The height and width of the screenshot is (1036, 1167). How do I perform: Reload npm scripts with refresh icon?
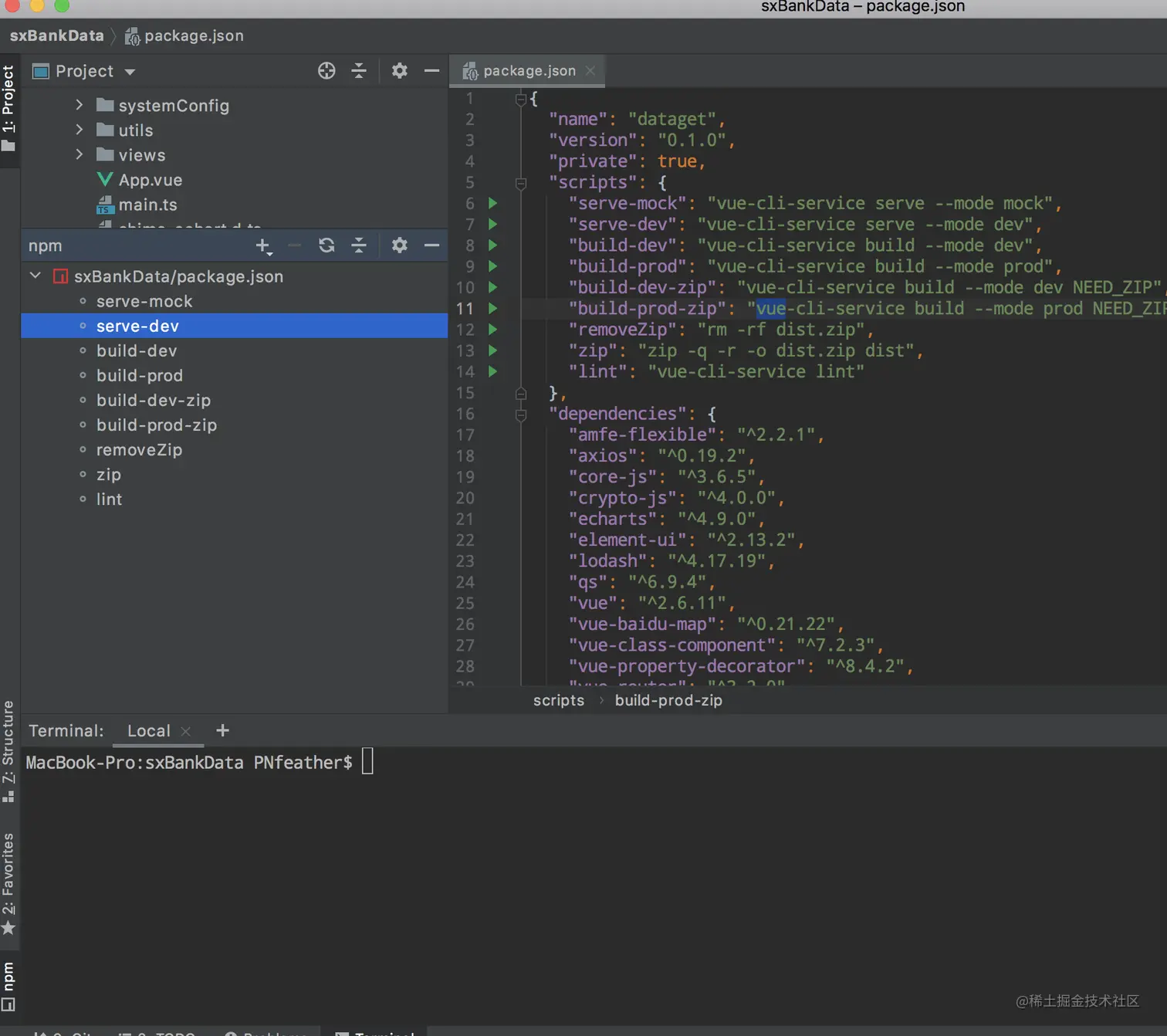tap(326, 245)
